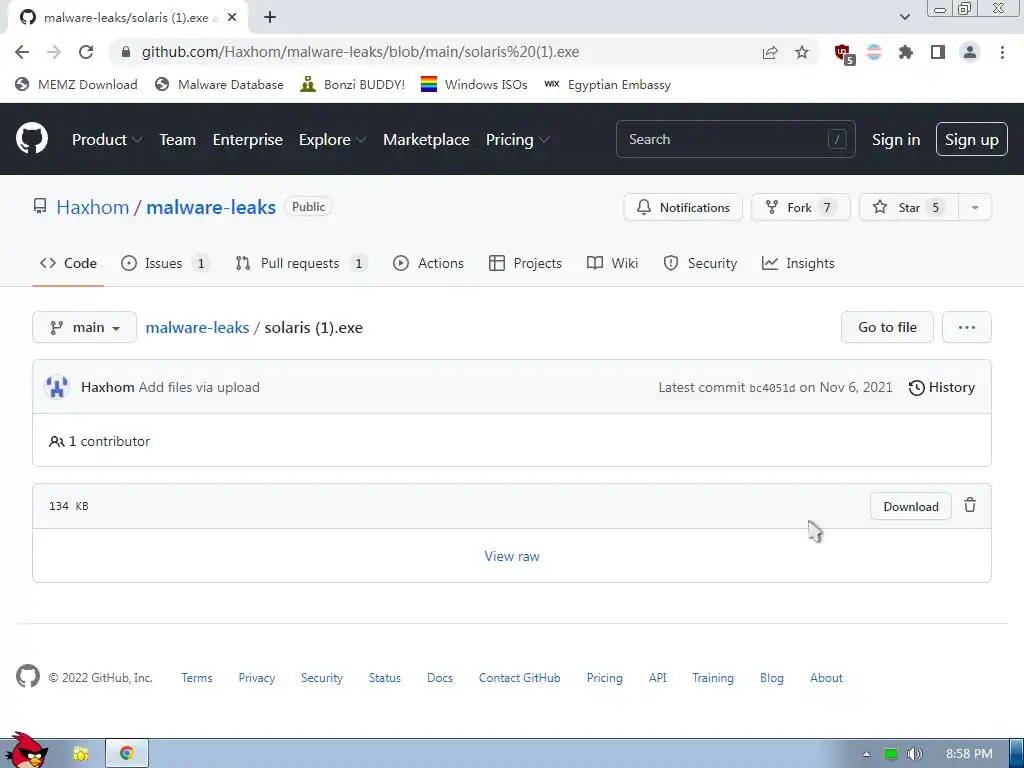
Task: Open commit bc4051d link
Action: (x=772, y=388)
